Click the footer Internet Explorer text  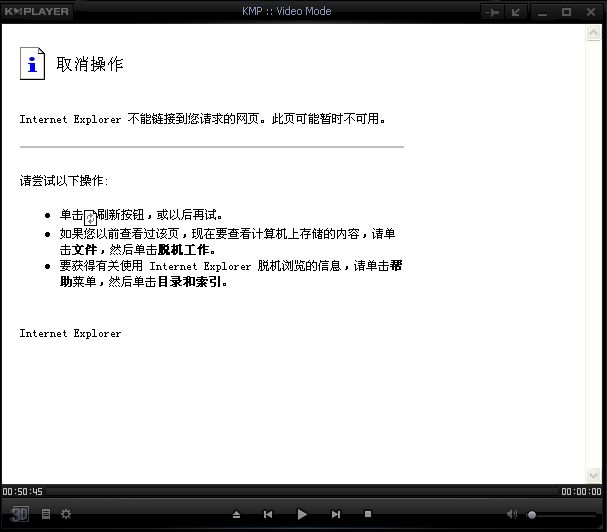point(70,333)
